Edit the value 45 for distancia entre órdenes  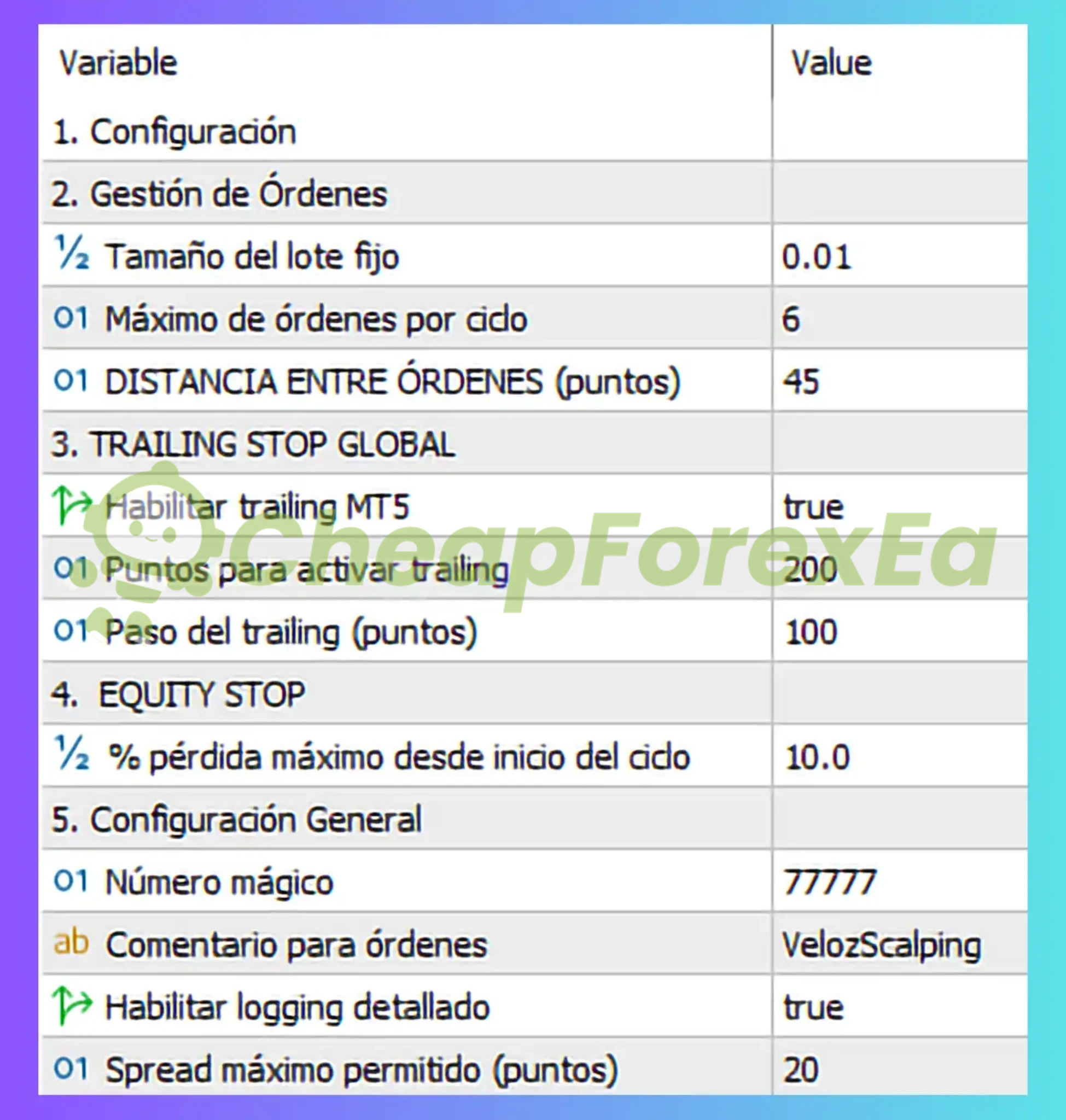click(x=900, y=381)
